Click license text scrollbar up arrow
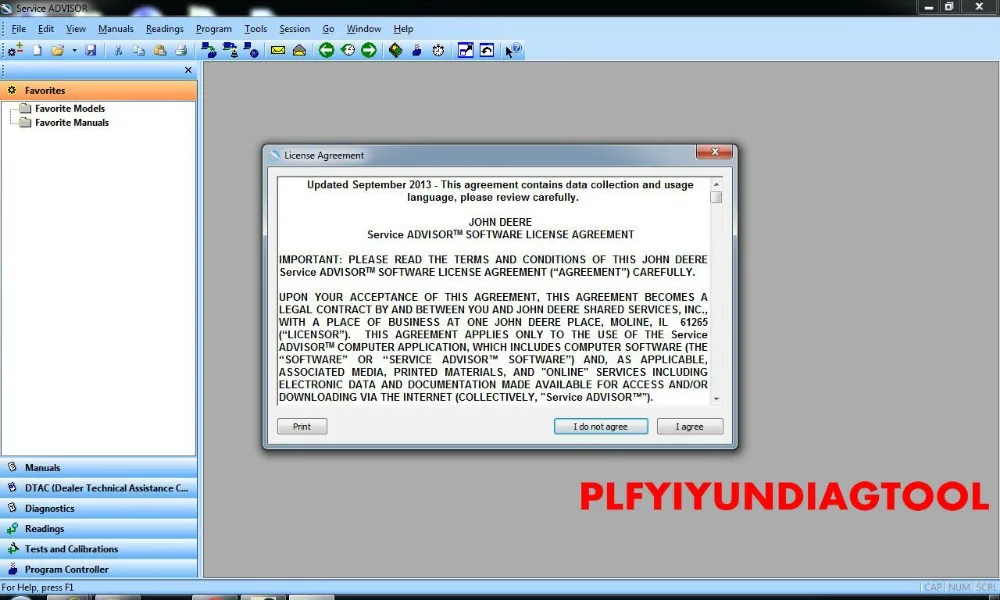This screenshot has width=1000, height=600. point(716,184)
